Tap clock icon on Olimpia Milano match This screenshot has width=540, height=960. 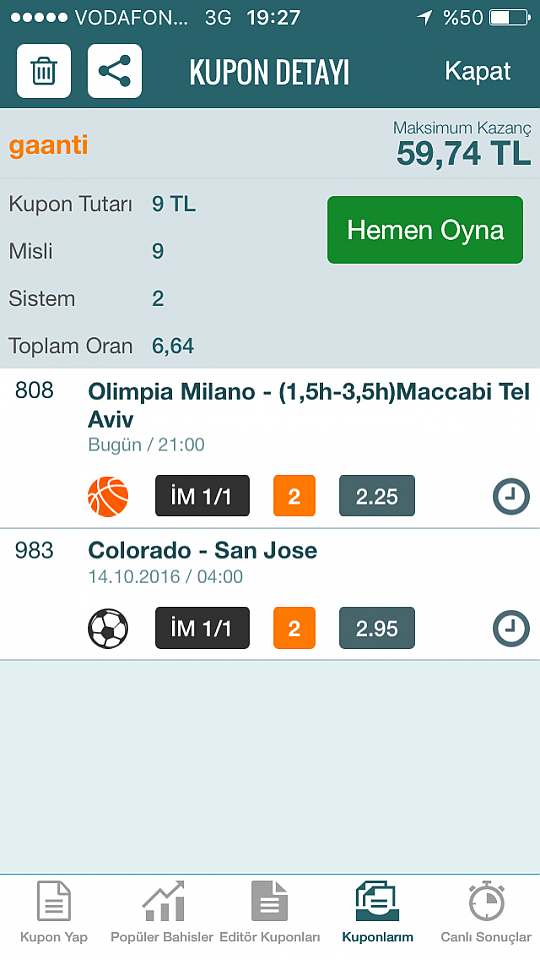click(511, 496)
